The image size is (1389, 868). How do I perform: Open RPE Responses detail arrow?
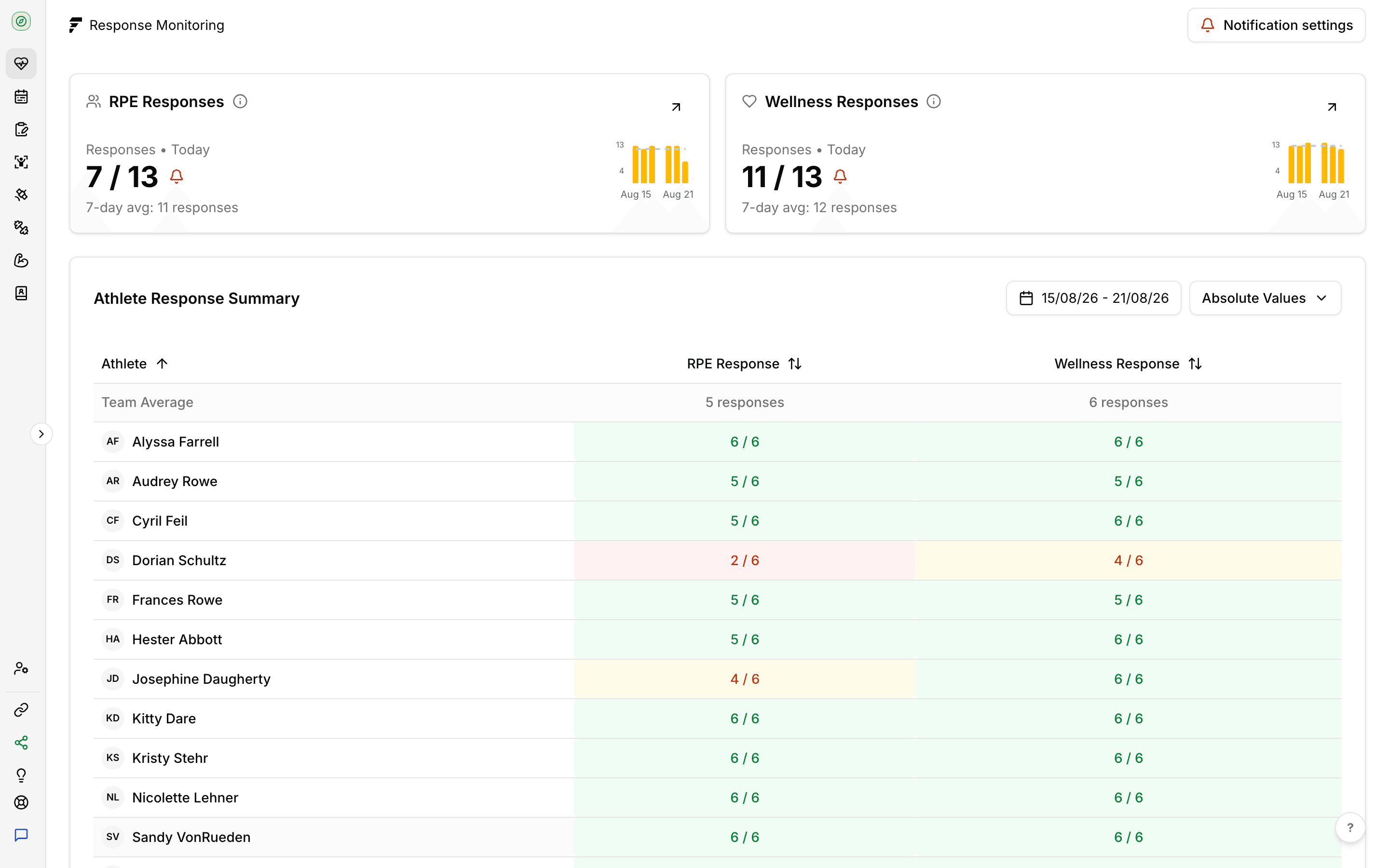(676, 108)
